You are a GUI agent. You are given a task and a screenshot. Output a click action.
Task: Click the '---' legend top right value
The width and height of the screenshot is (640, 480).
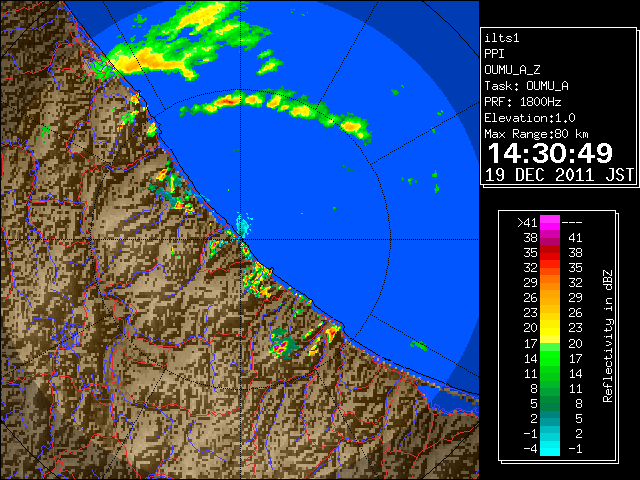(572, 223)
